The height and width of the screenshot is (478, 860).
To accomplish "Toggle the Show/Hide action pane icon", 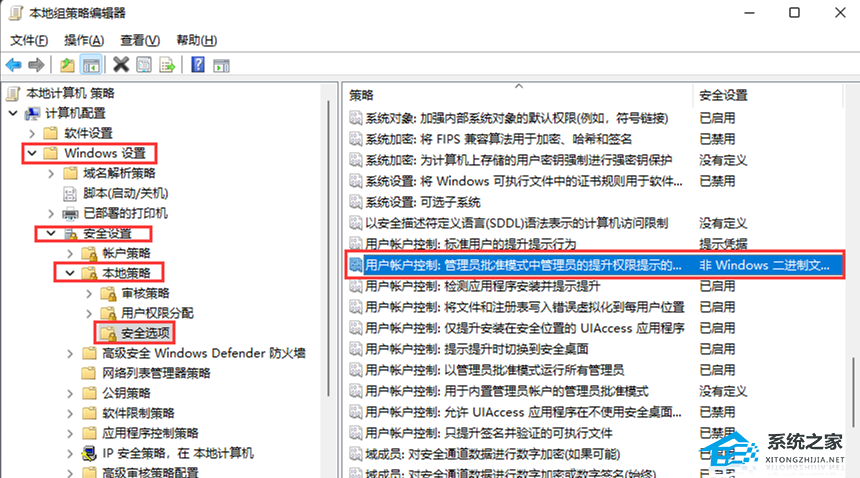I will tap(220, 65).
